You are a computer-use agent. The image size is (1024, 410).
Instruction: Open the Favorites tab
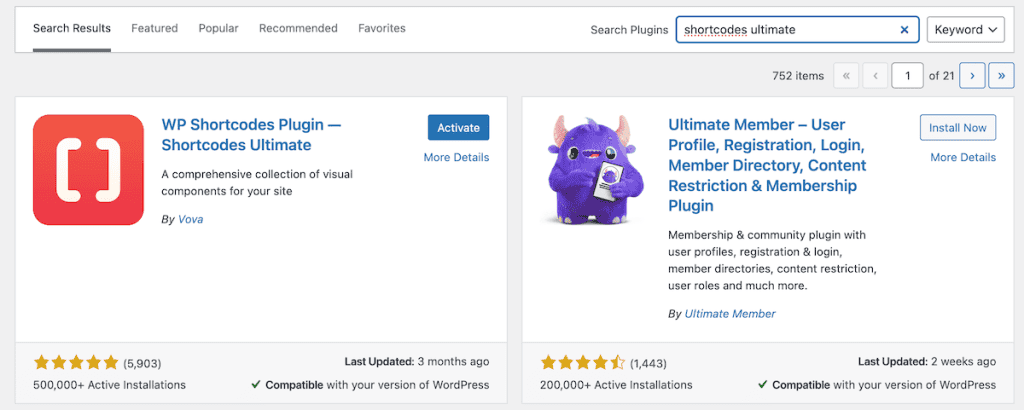click(382, 28)
